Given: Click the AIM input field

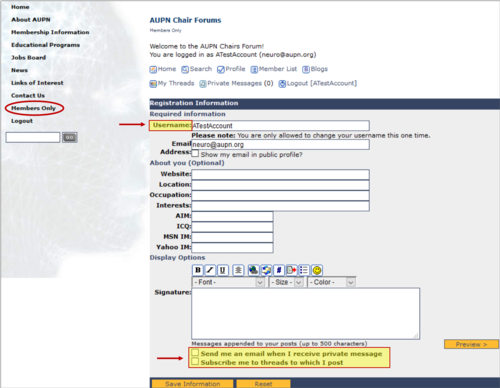Looking at the screenshot, I should pos(232,217).
